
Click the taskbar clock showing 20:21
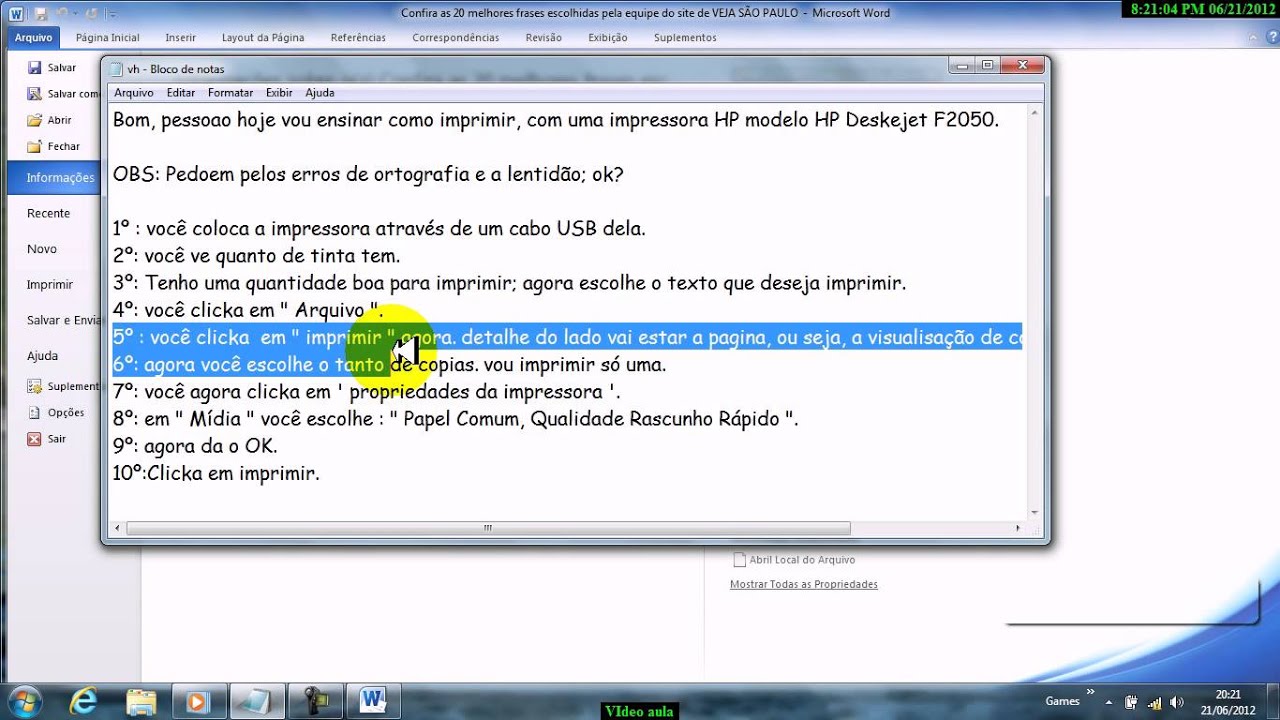[x=1228, y=701]
